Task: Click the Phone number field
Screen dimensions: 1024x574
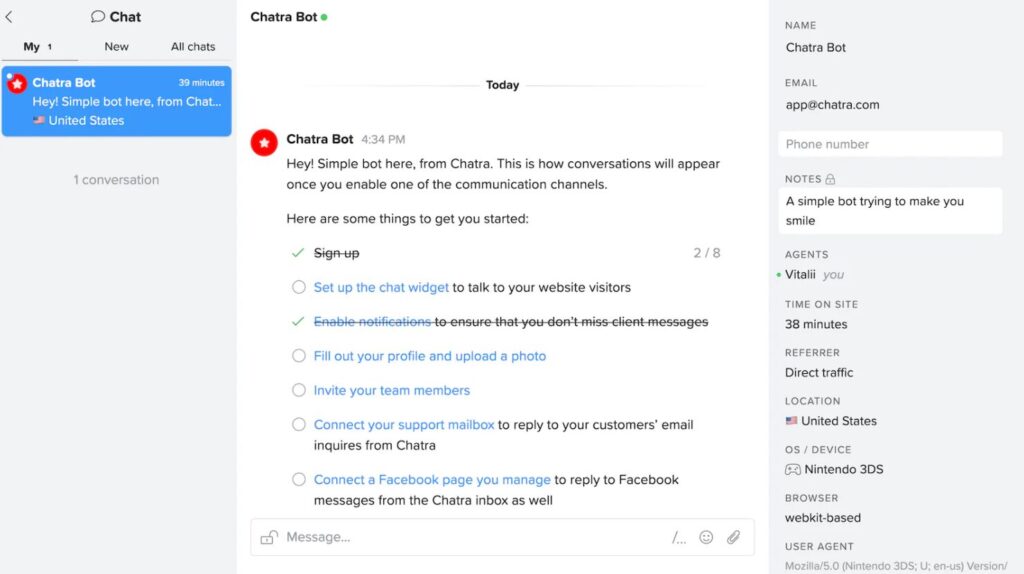Action: 890,144
